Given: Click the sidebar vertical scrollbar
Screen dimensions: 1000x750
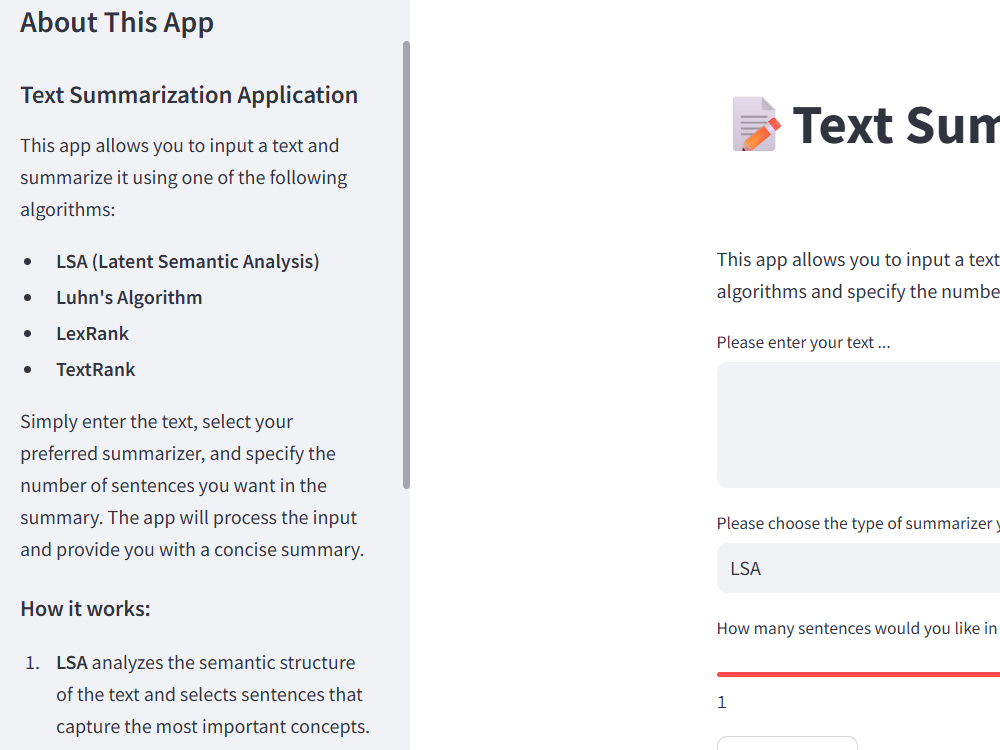Looking at the screenshot, I should [406, 265].
